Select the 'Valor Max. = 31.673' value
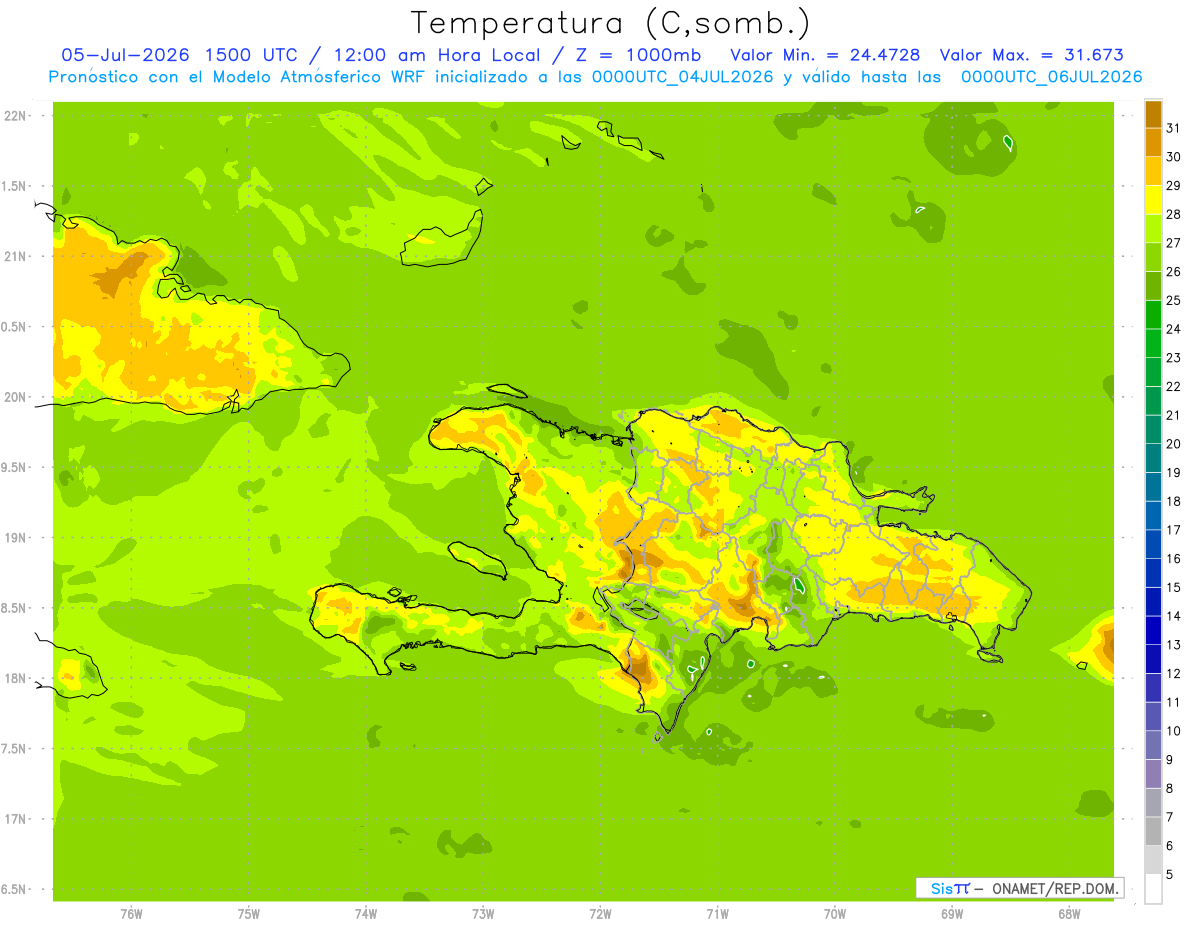The width and height of the screenshot is (1200, 927). pyautogui.click(x=1032, y=55)
